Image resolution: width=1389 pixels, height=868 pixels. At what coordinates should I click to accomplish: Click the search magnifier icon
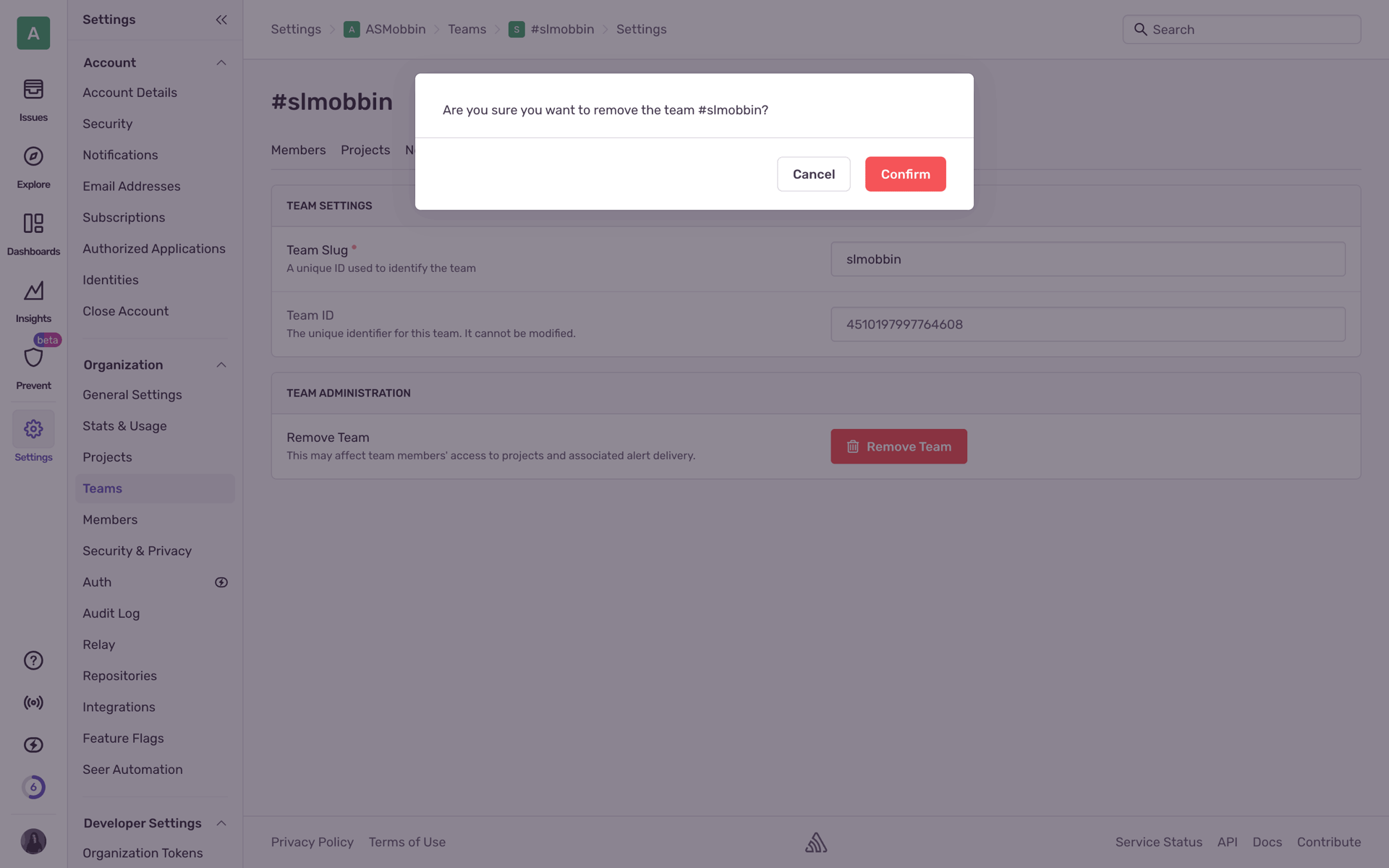1140,30
